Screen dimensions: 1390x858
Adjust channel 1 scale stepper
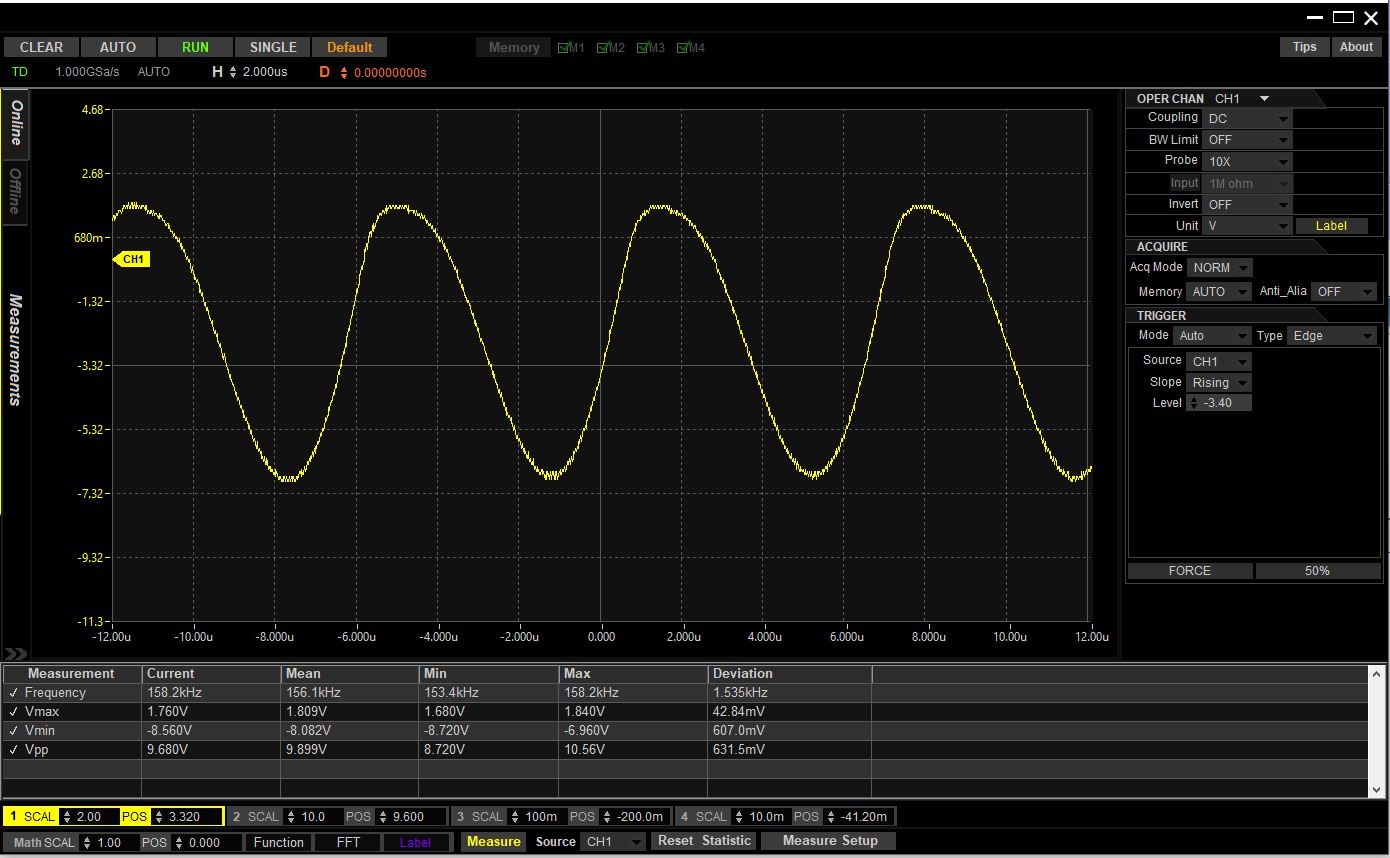coord(67,817)
